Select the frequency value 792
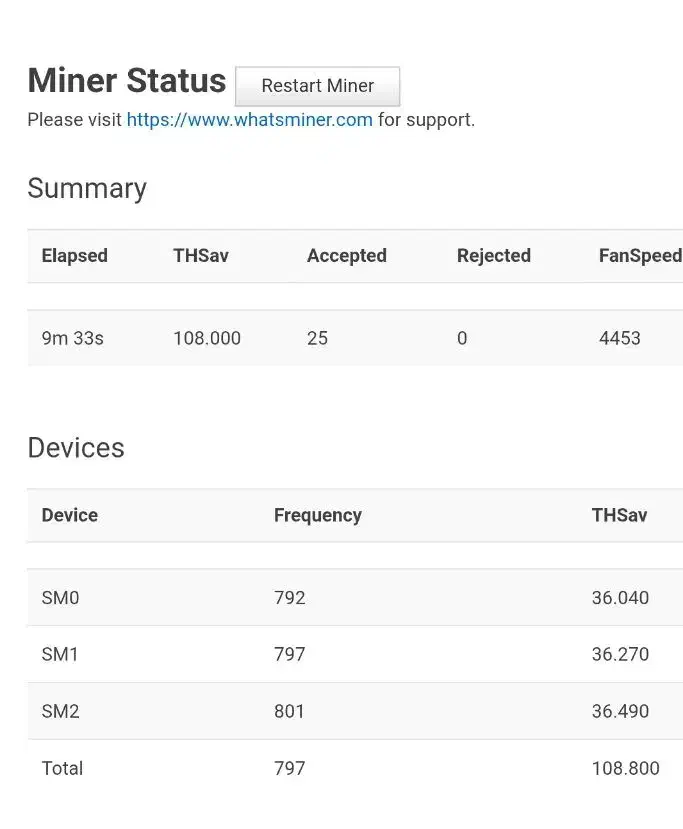 click(x=290, y=598)
